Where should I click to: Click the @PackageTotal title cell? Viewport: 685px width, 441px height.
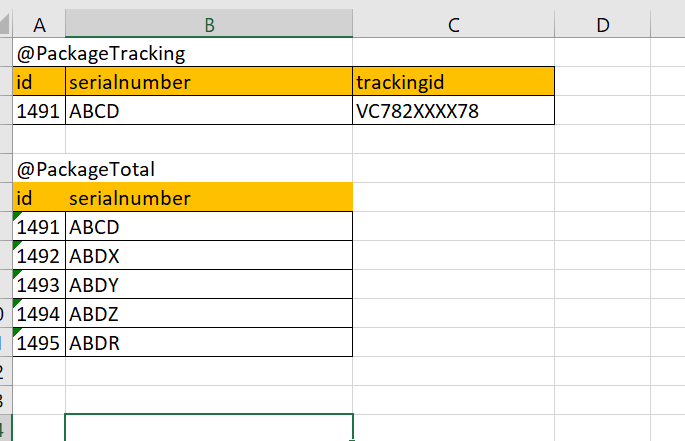click(92, 169)
